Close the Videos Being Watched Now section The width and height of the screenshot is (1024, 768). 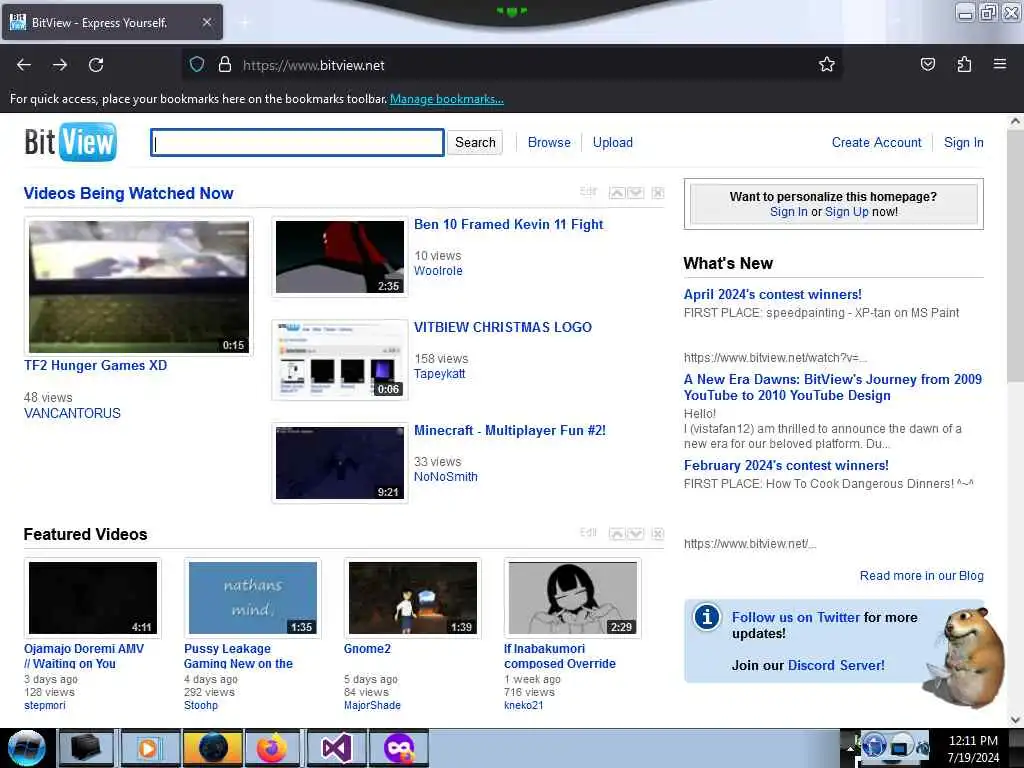click(x=658, y=193)
